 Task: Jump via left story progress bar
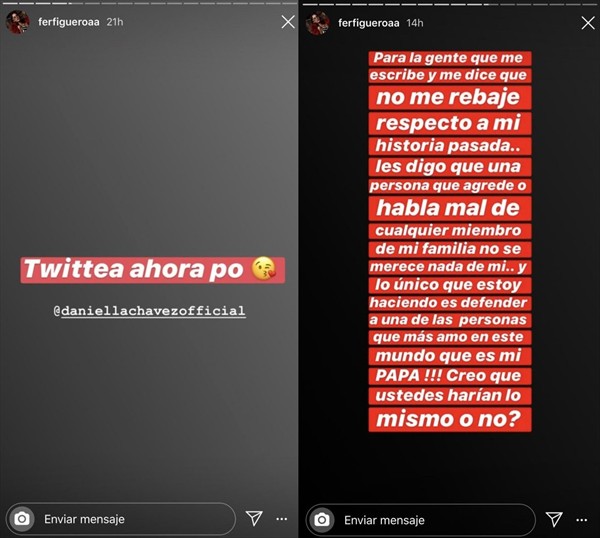(x=149, y=3)
